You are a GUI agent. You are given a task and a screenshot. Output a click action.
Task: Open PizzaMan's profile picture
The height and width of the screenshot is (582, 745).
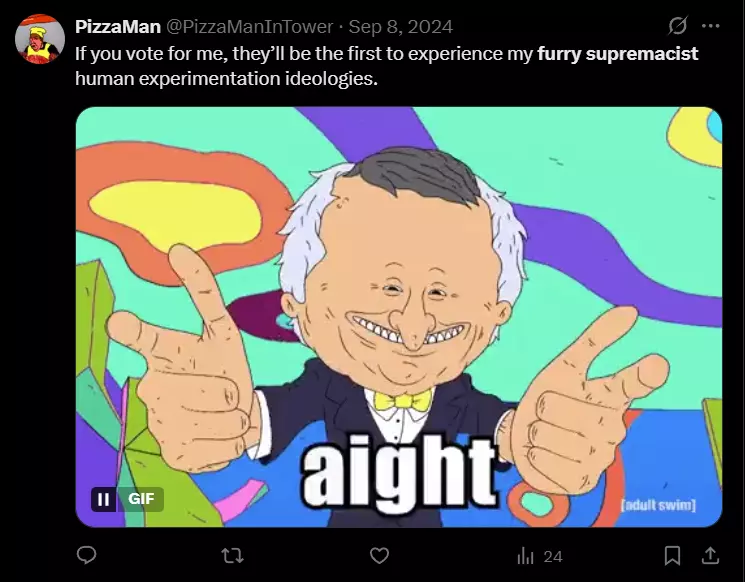40,39
